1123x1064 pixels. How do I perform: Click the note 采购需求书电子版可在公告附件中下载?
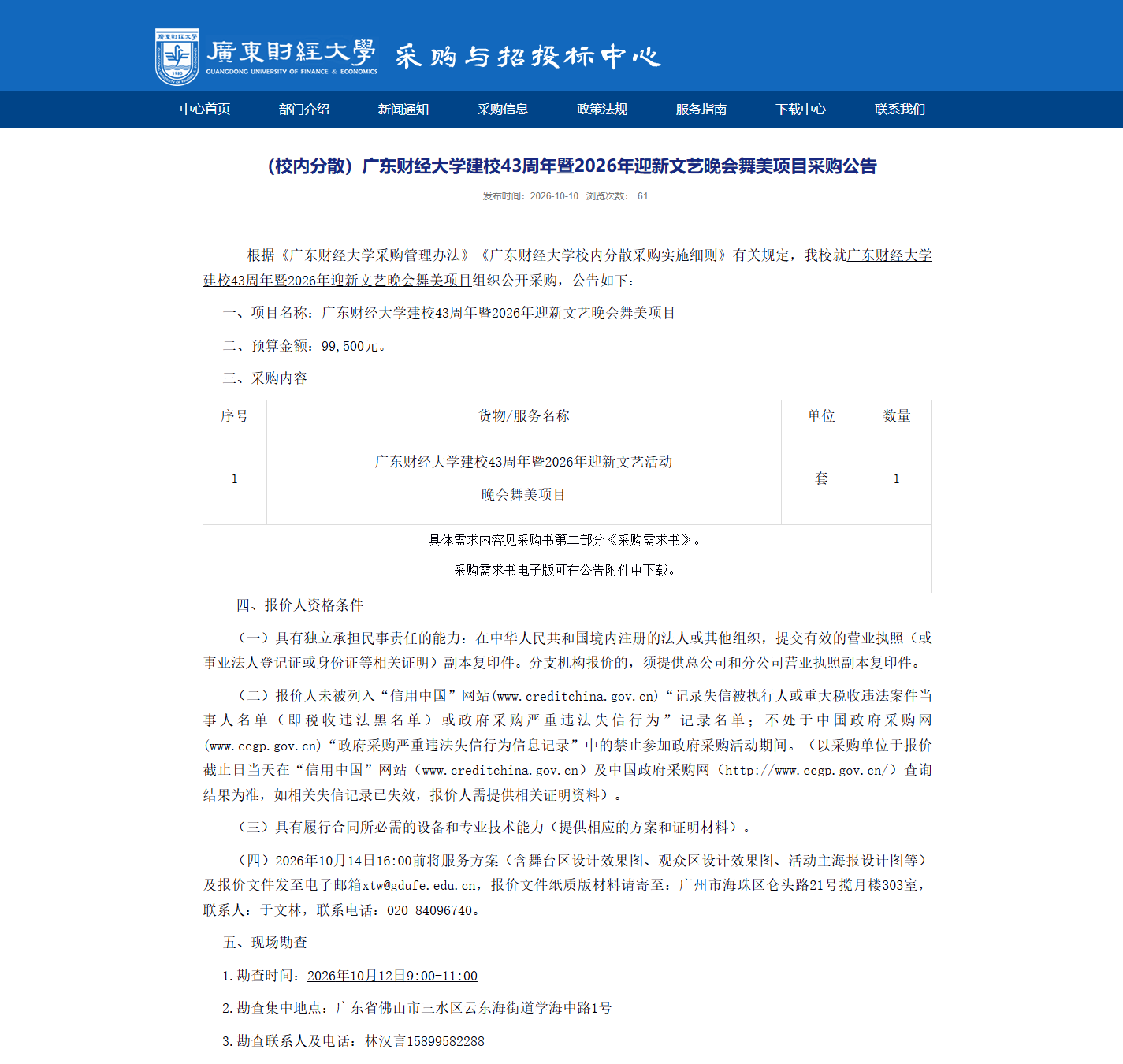(x=566, y=570)
